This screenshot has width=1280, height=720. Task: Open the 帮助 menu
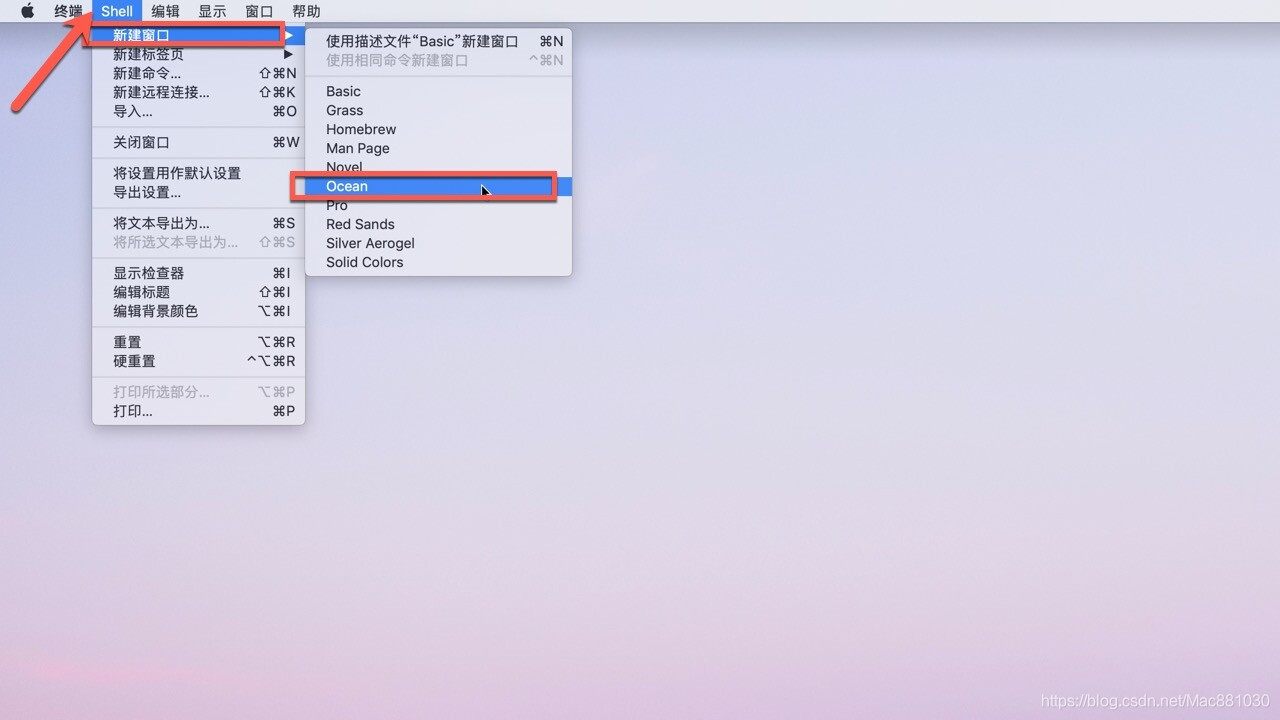click(306, 11)
